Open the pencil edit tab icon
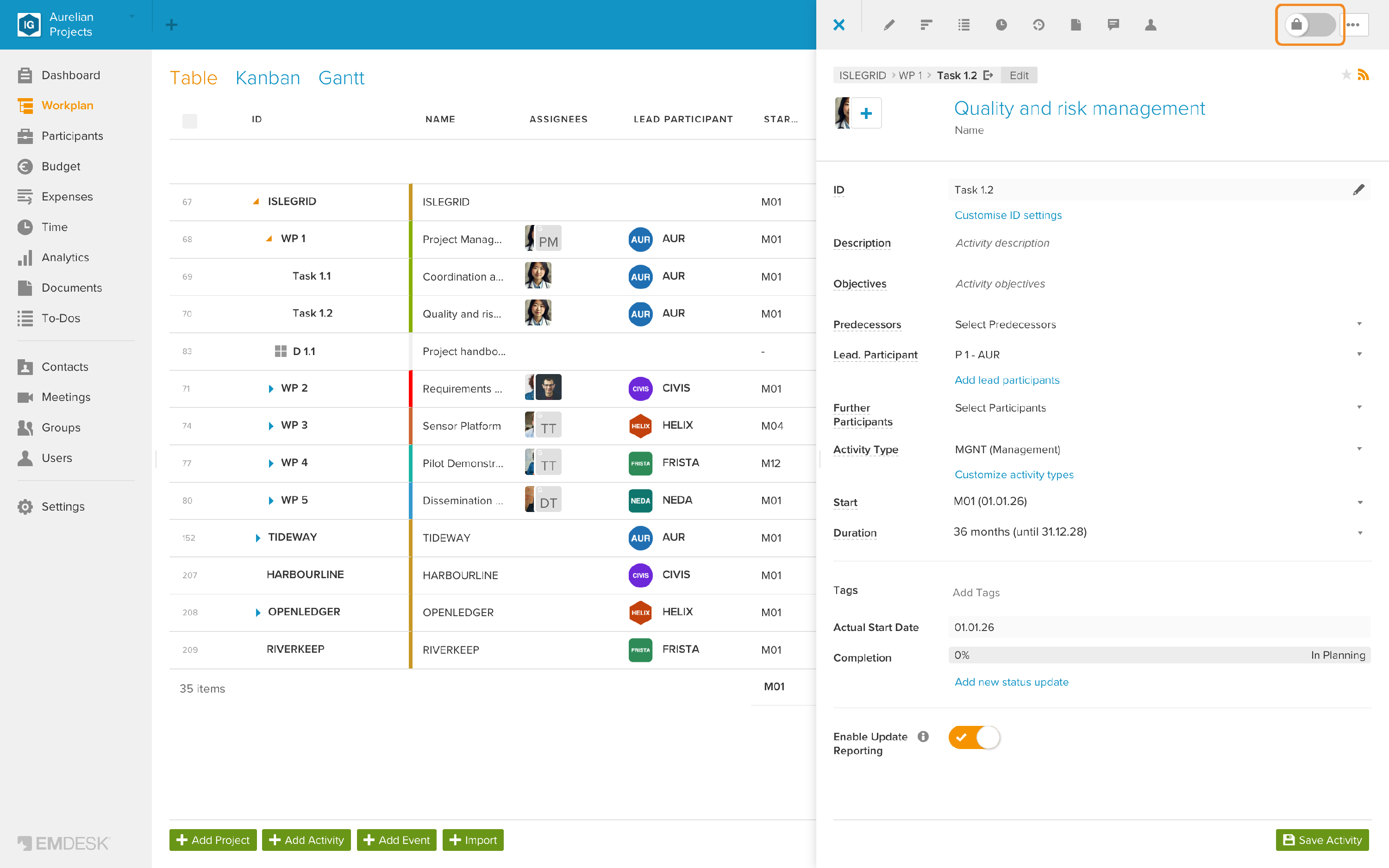This screenshot has height=868, width=1389. point(889,25)
